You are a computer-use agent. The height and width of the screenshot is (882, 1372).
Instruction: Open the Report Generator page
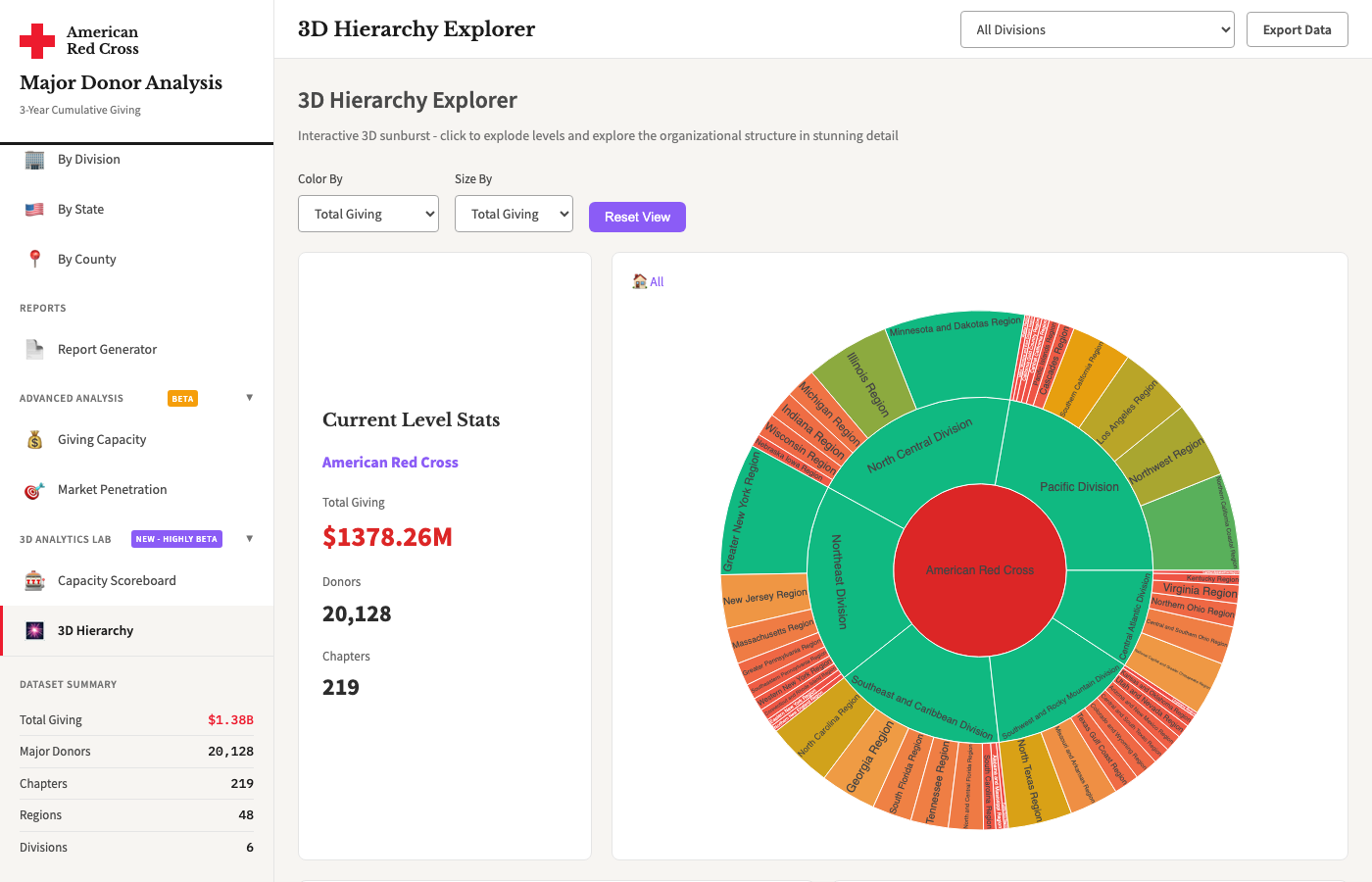point(137,349)
